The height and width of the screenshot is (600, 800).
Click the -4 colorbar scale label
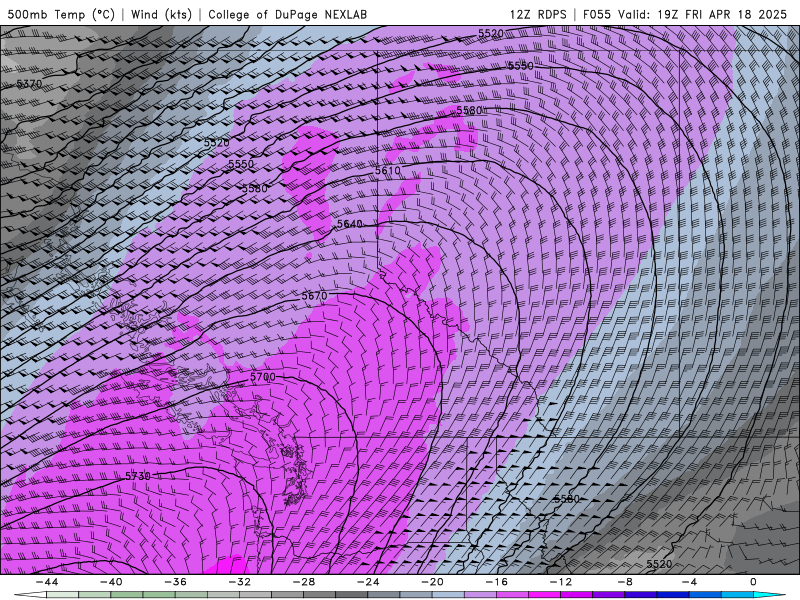tap(689, 582)
